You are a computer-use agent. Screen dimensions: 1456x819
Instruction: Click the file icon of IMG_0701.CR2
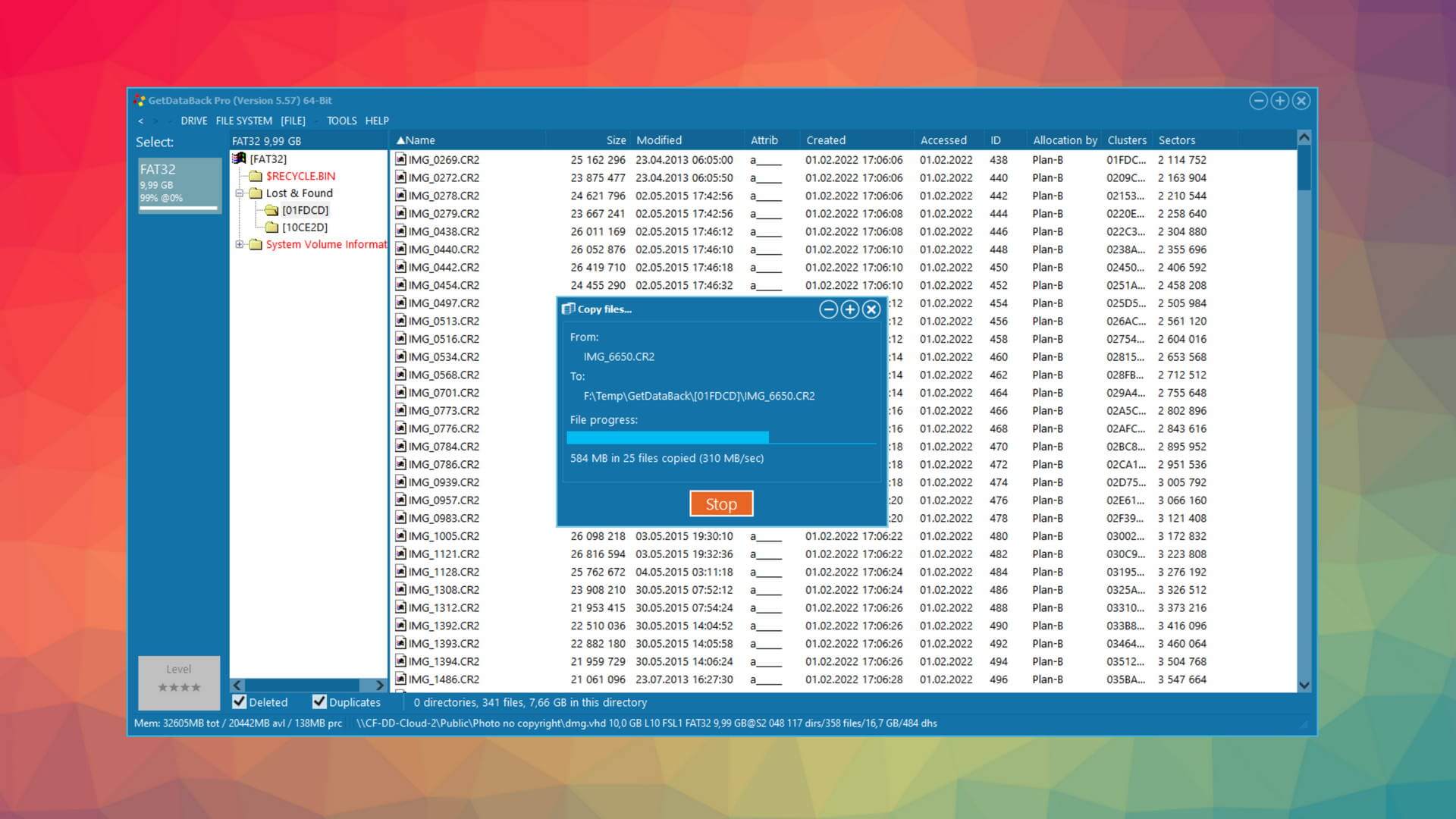400,393
